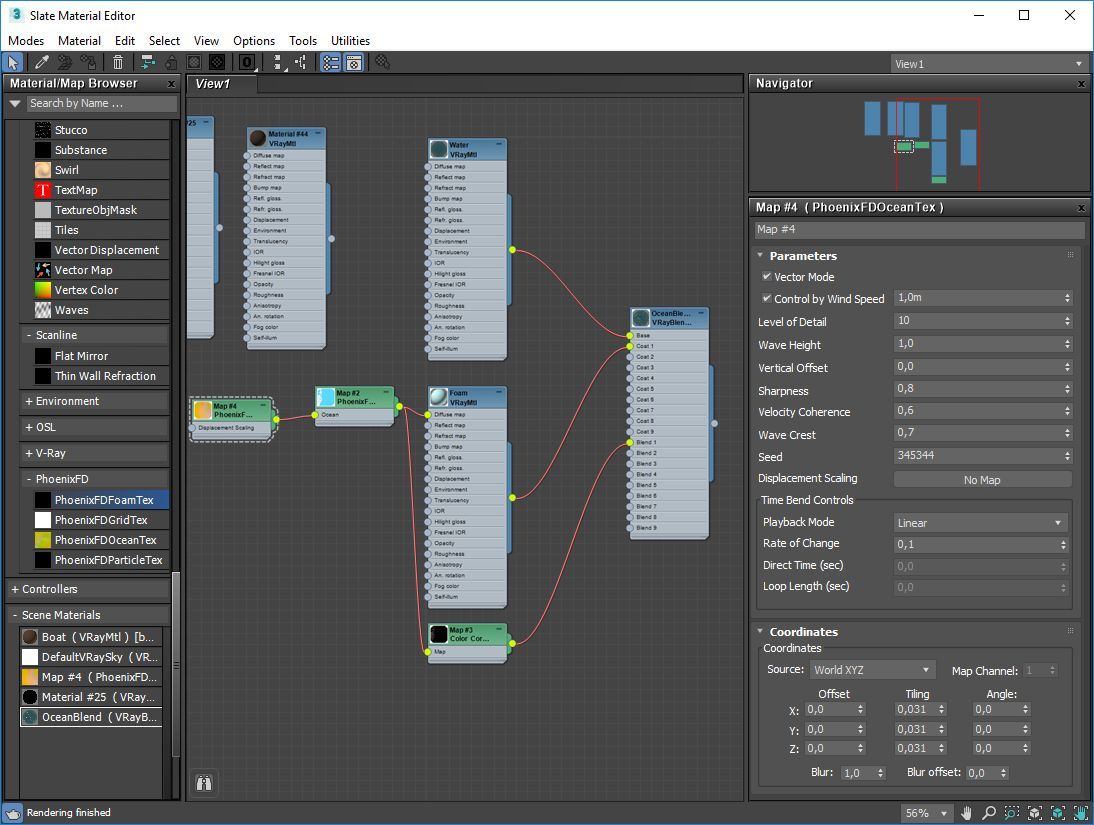This screenshot has height=825, width=1094.
Task: Click the render teapot icon in status bar
Action: tap(13, 813)
